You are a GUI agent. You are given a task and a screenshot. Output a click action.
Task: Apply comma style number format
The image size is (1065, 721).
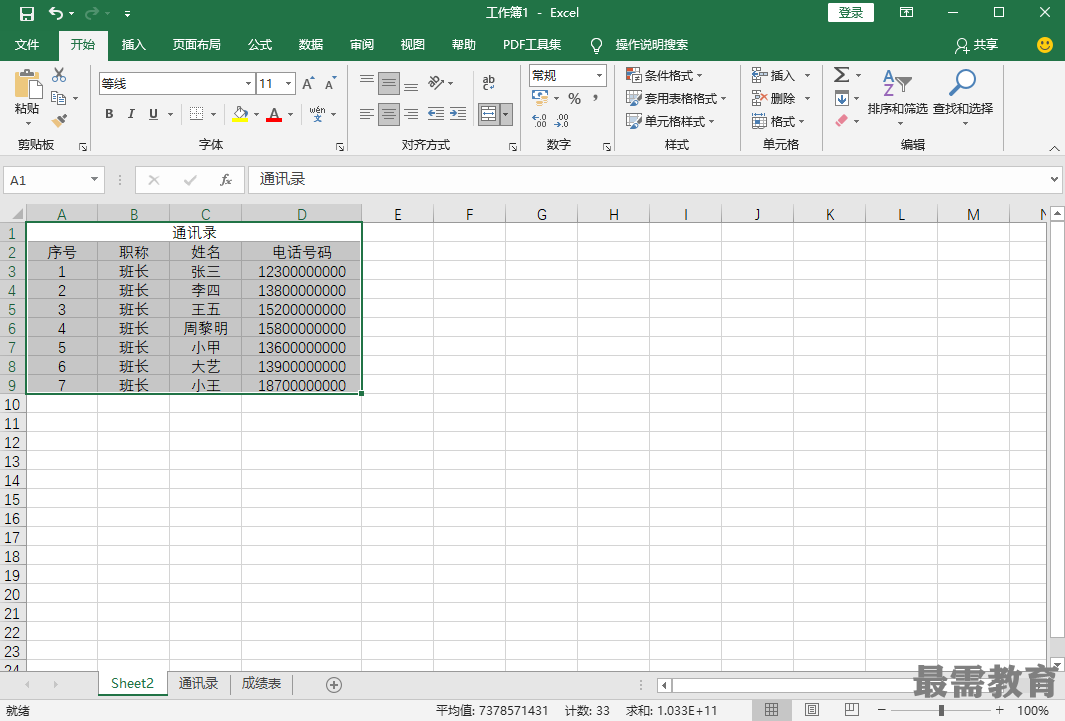click(596, 98)
